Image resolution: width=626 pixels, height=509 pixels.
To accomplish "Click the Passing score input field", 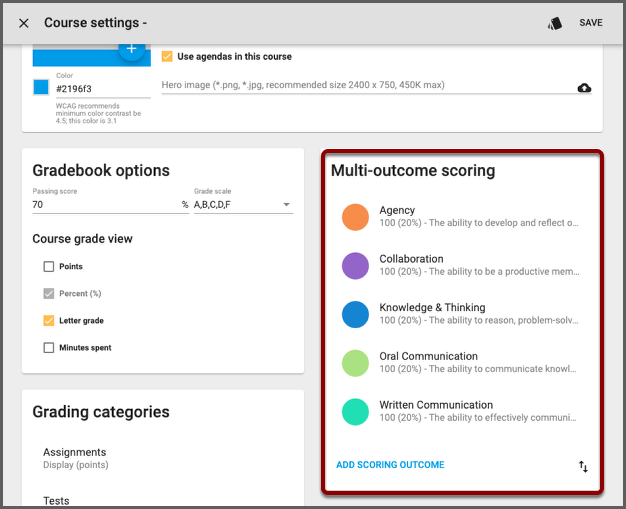I will [104, 205].
